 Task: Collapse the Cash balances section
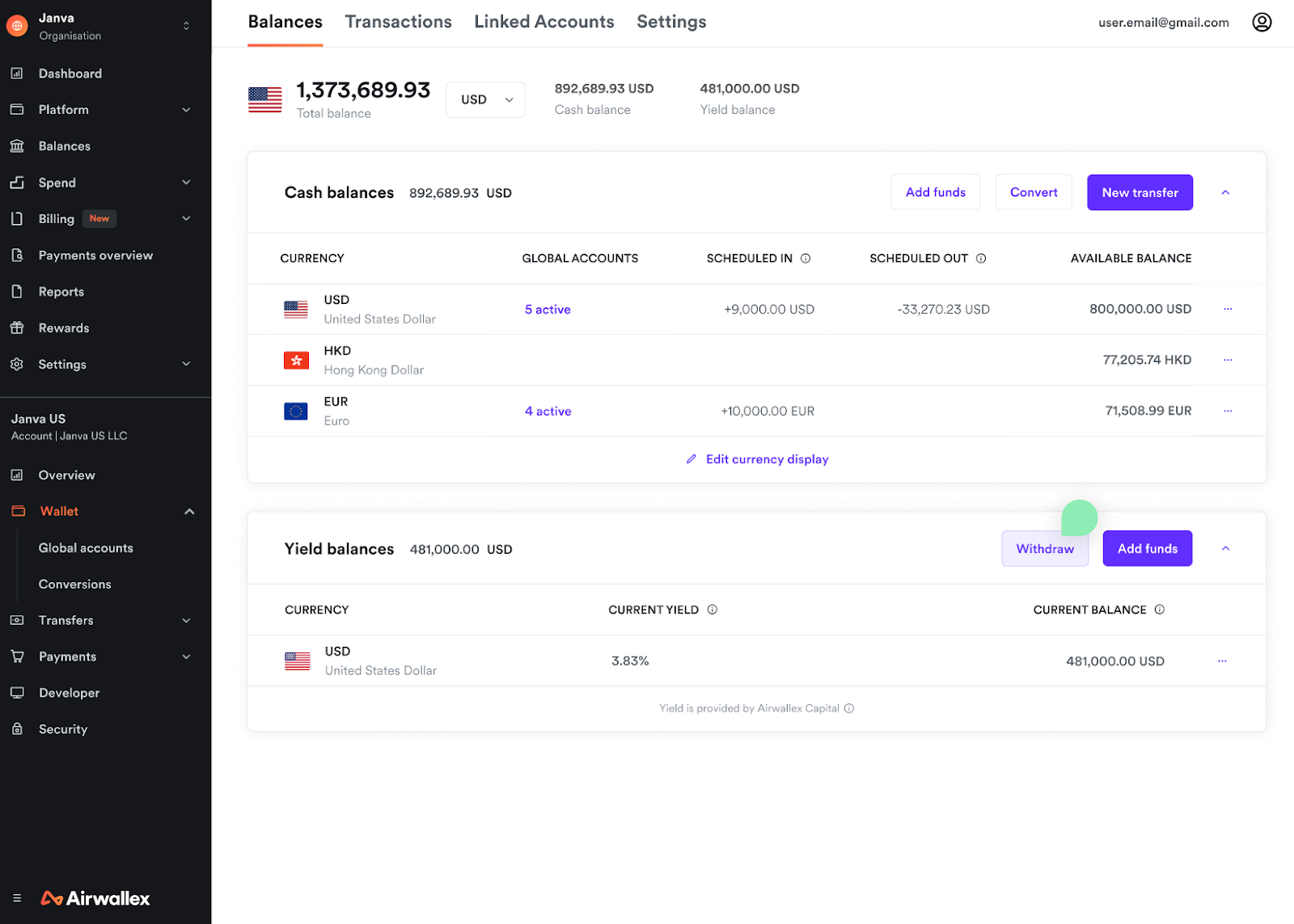point(1225,192)
